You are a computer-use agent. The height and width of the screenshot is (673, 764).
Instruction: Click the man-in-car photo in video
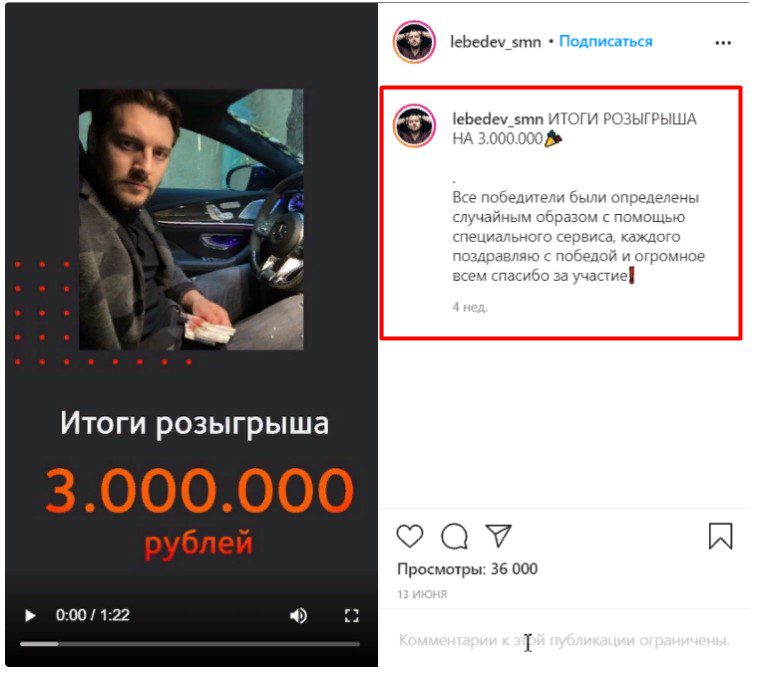pyautogui.click(x=191, y=219)
